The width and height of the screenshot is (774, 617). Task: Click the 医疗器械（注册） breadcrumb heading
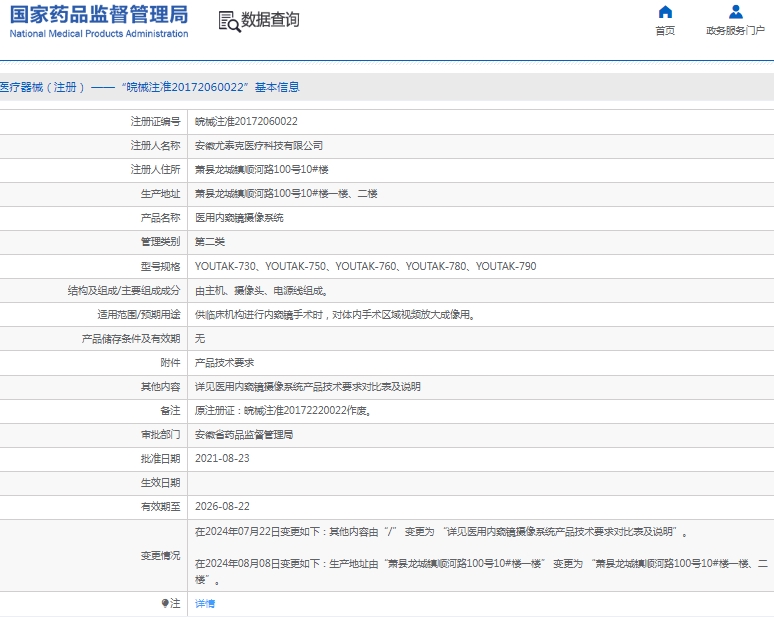[42, 88]
